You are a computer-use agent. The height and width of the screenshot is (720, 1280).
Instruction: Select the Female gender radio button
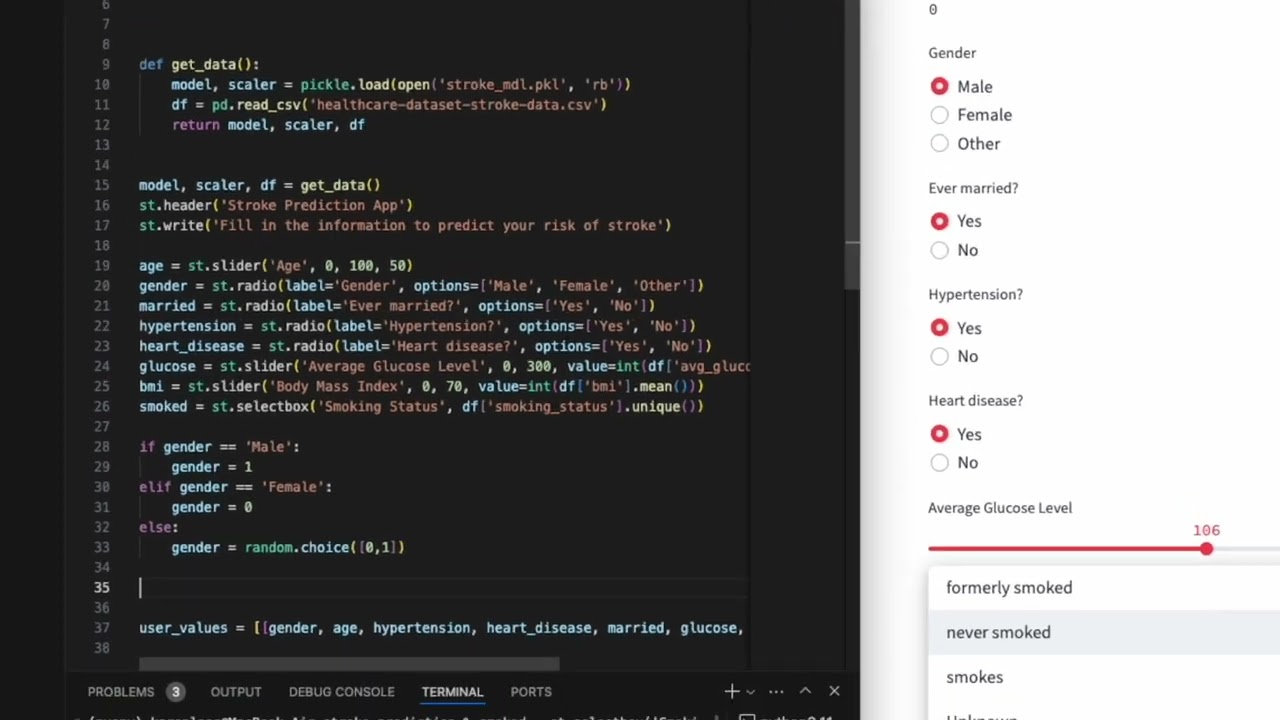point(939,115)
